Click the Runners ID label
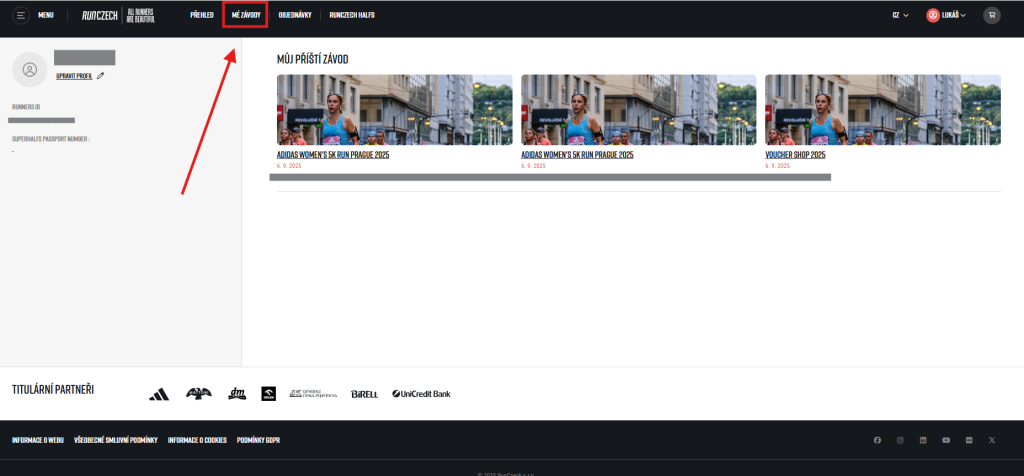The height and width of the screenshot is (476, 1024). point(26,106)
